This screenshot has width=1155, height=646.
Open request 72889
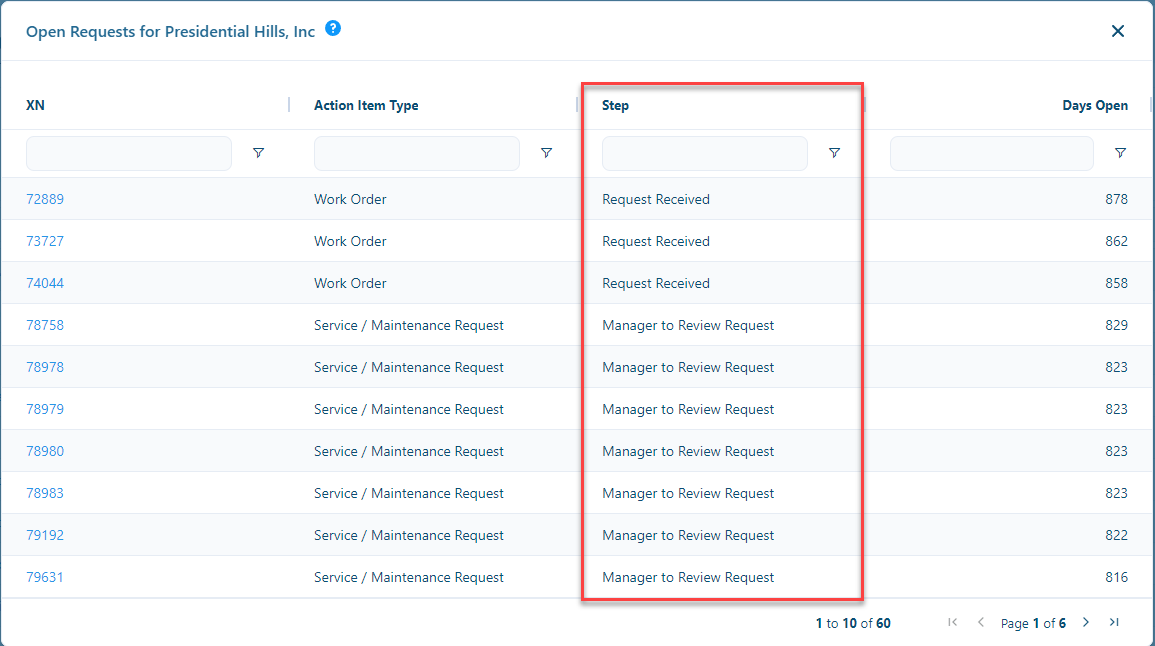click(45, 200)
